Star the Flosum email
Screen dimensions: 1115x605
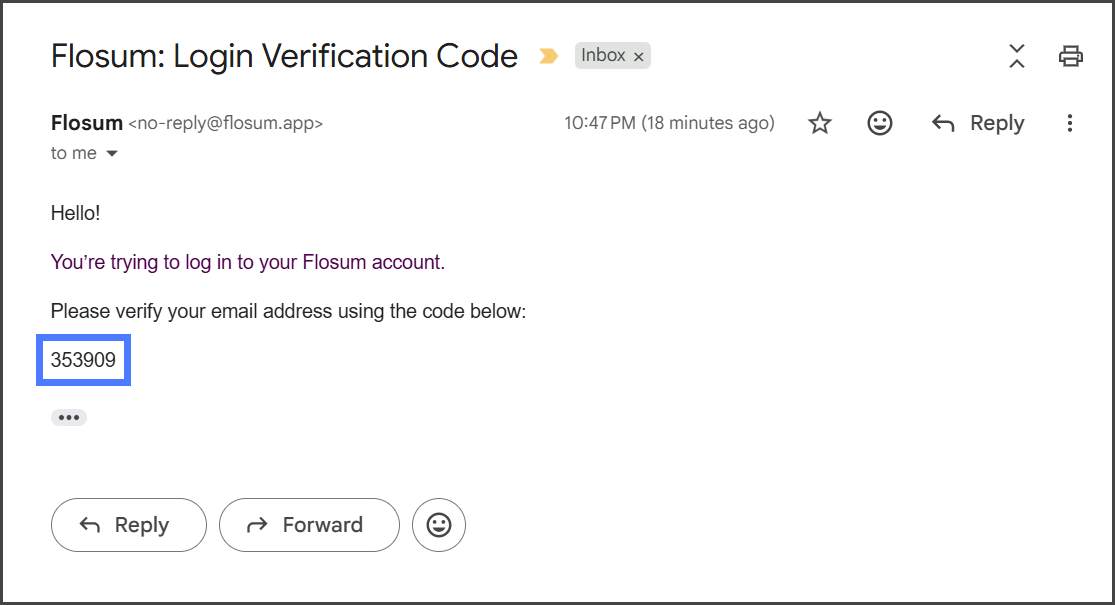click(x=820, y=123)
